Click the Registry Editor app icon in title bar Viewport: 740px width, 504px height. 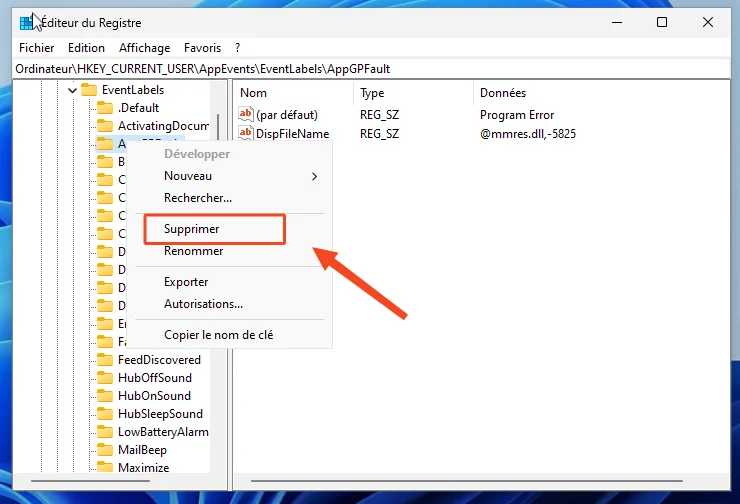(x=26, y=23)
